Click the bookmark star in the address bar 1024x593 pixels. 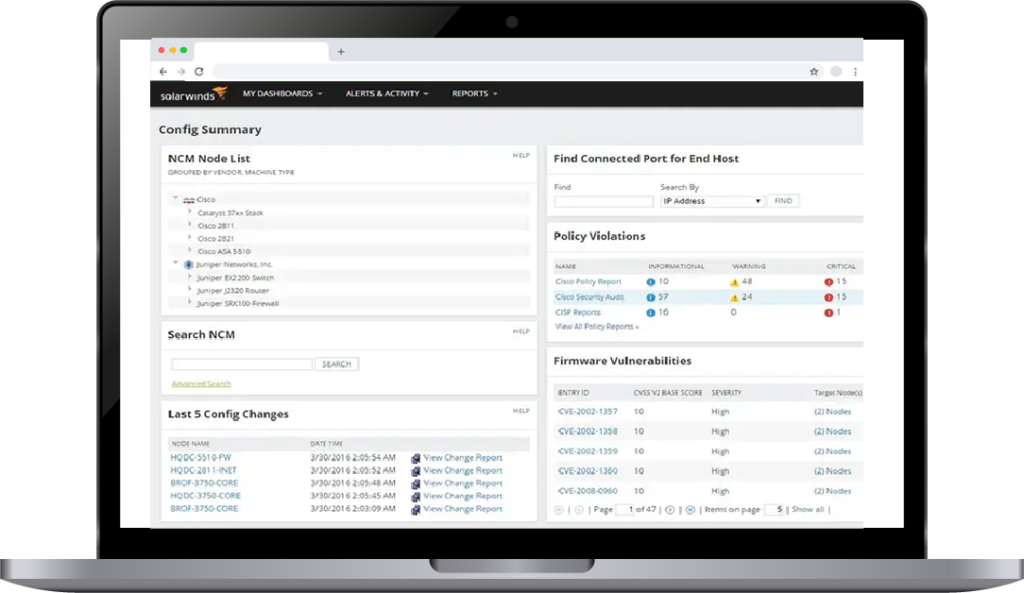tap(812, 71)
